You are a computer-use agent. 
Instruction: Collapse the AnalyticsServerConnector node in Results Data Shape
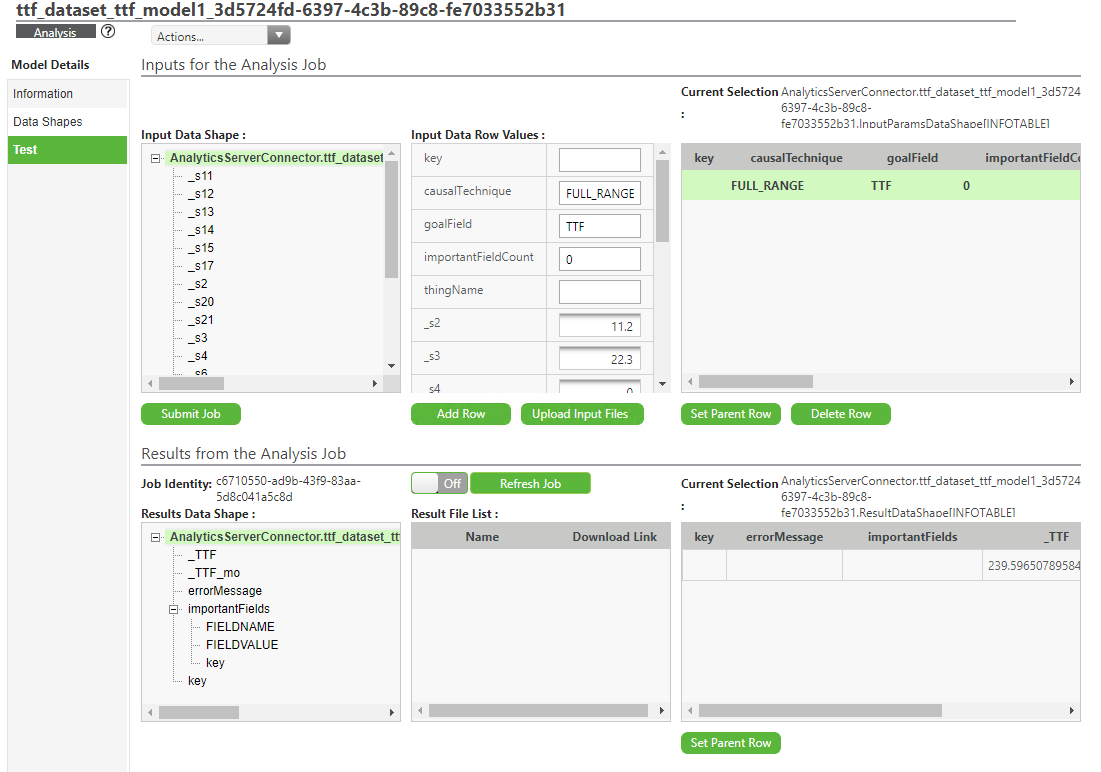[157, 536]
